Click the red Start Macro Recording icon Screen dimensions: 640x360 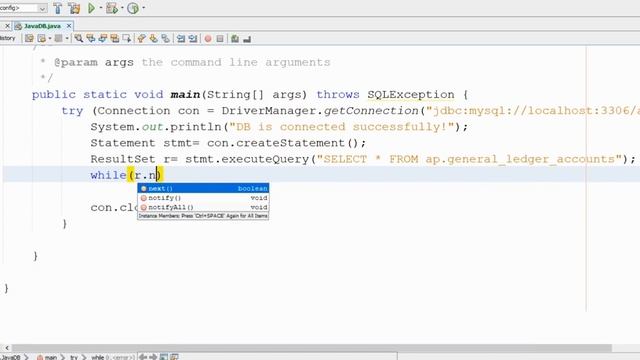(208, 39)
